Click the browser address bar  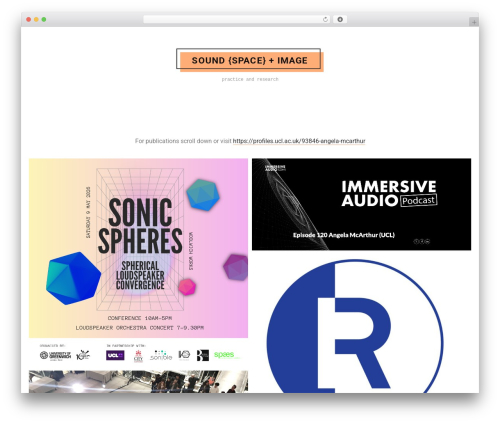click(x=237, y=19)
